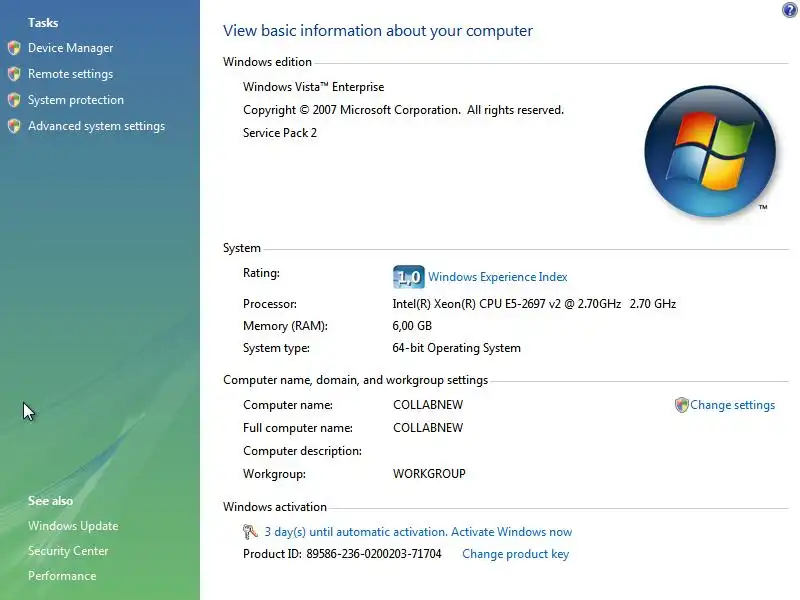This screenshot has width=800, height=600.
Task: Open Security Center under See also
Action: click(68, 551)
